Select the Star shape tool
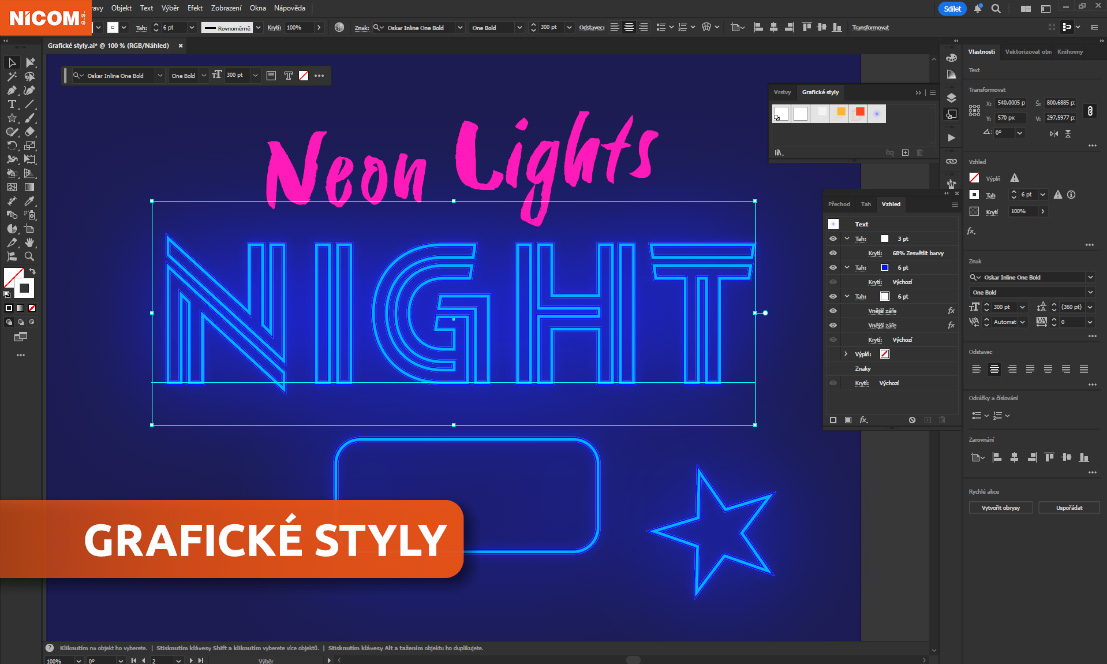The image size is (1107, 664). [x=11, y=118]
